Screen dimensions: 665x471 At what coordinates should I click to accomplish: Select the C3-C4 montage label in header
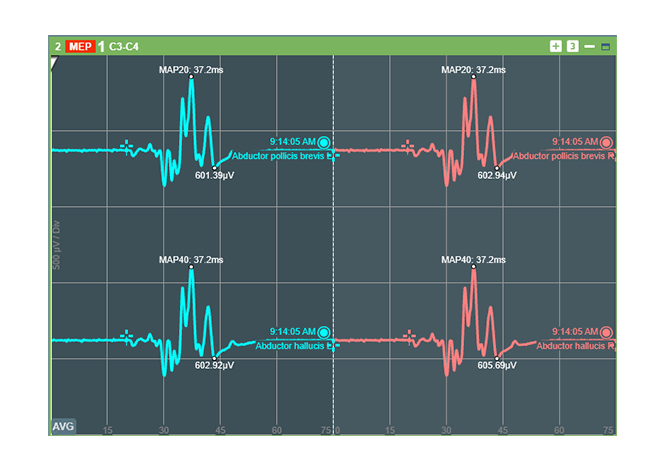125,46
